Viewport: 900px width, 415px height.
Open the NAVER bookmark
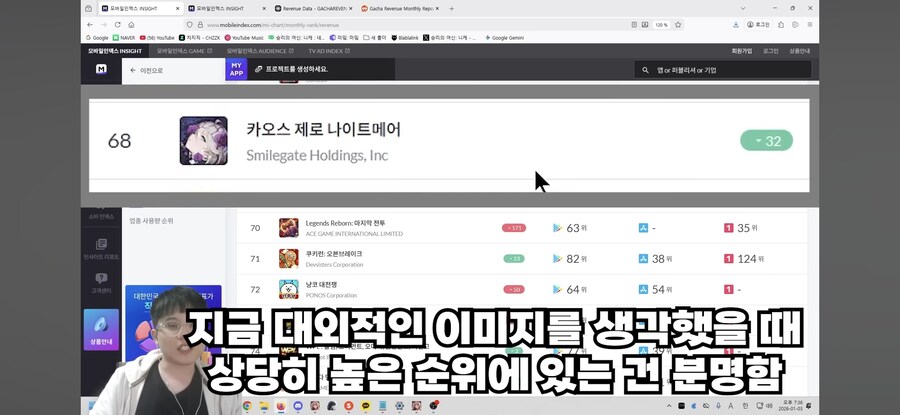coord(125,38)
